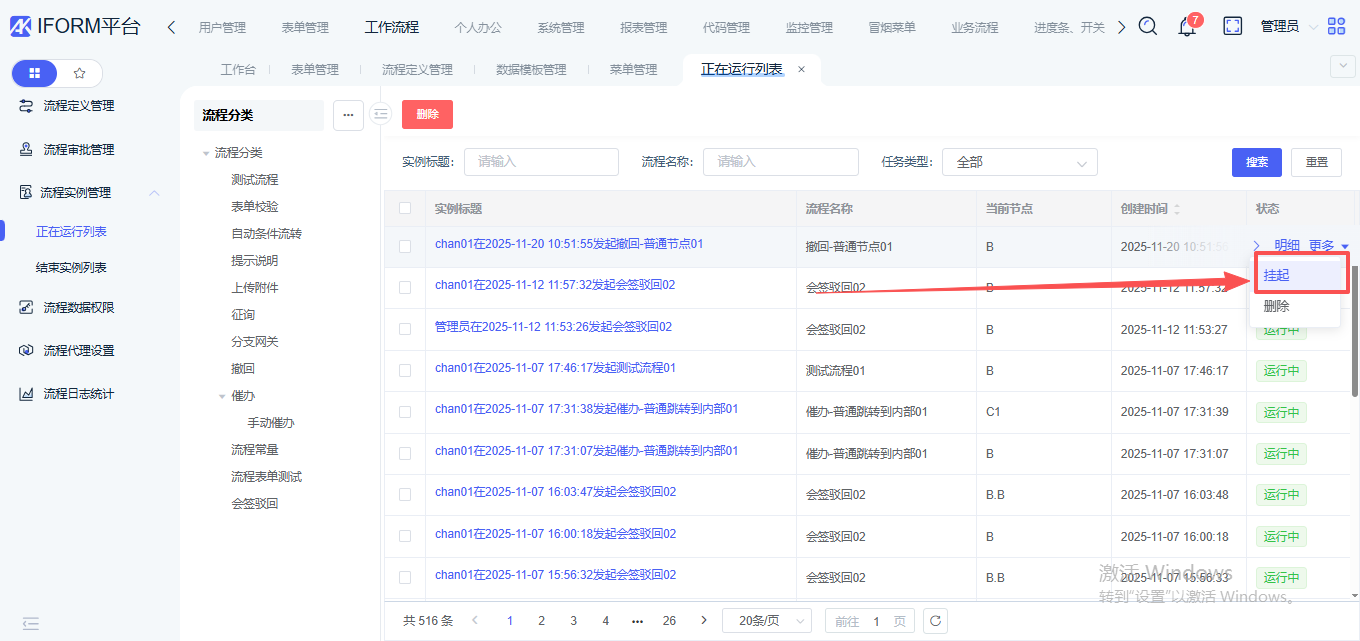
Task: Click the table refresh icon in pagination
Action: coord(935,621)
